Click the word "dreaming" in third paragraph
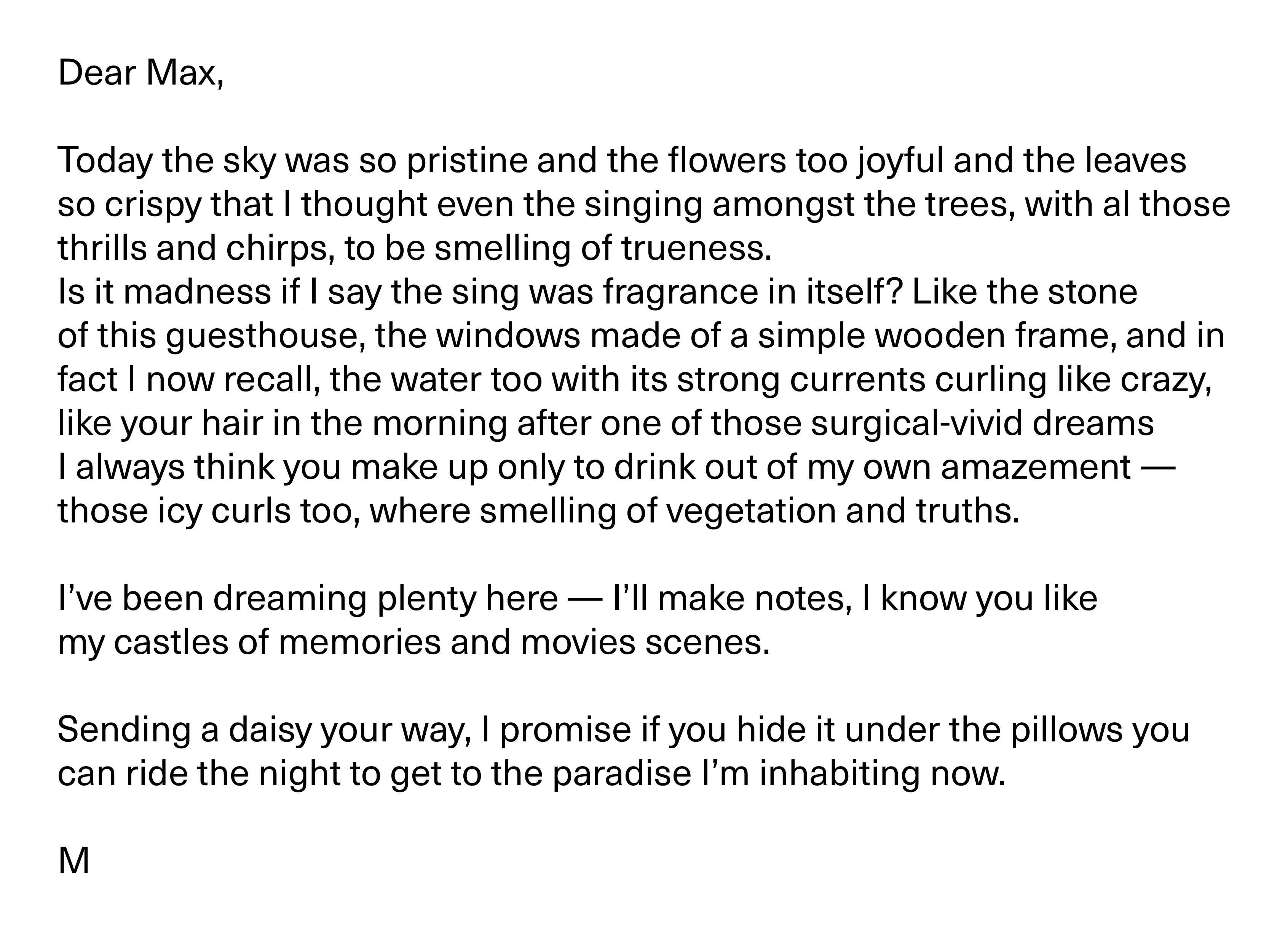 [290, 599]
